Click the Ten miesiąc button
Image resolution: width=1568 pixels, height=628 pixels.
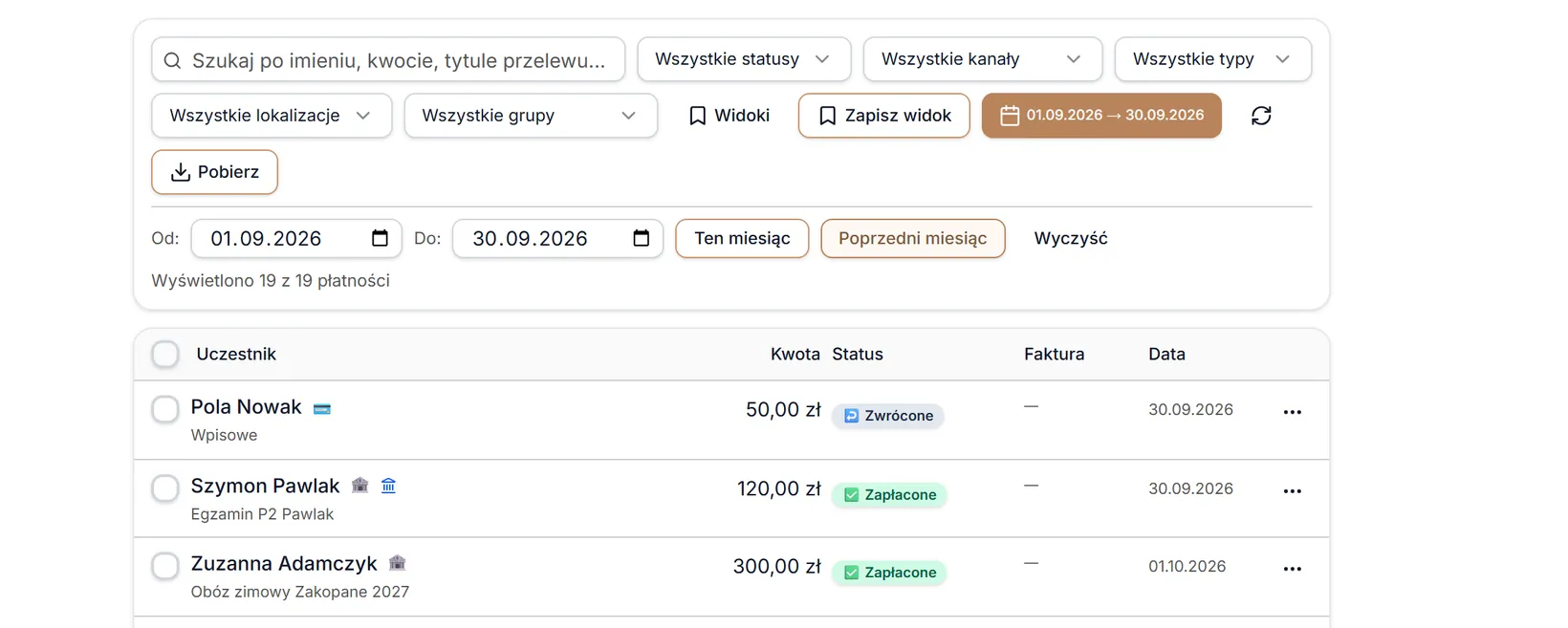(x=742, y=238)
